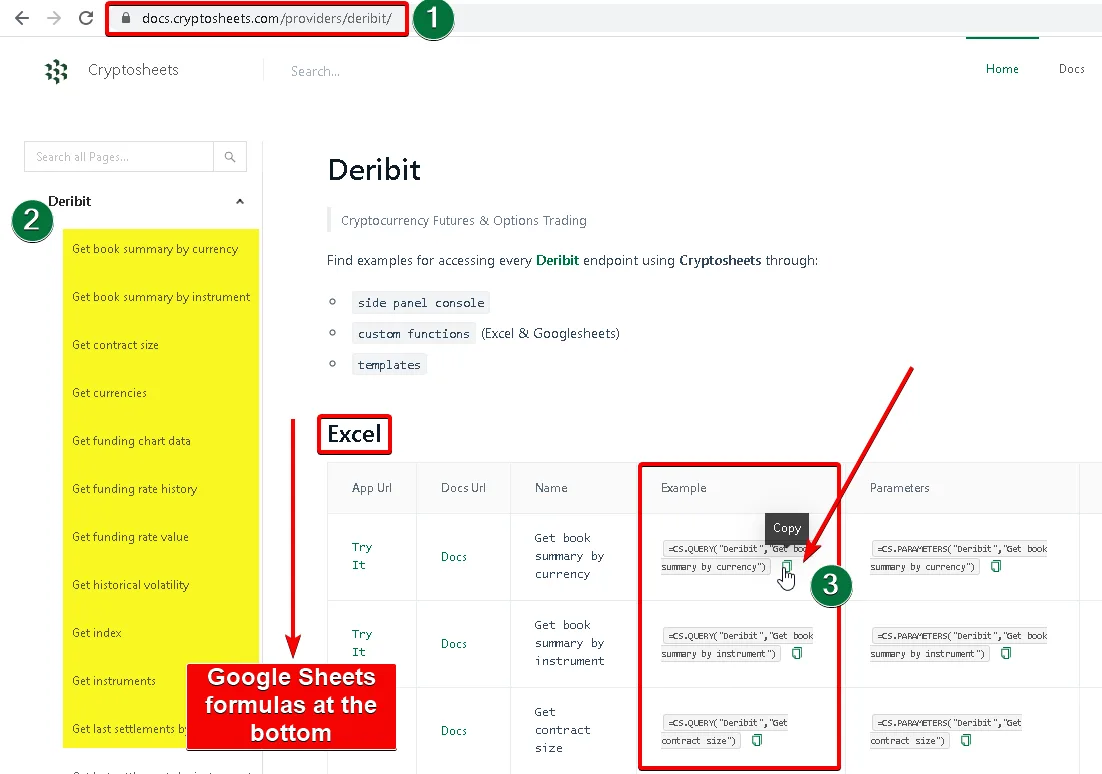
Task: Select the Deribit sidebar section title
Action: coord(70,202)
